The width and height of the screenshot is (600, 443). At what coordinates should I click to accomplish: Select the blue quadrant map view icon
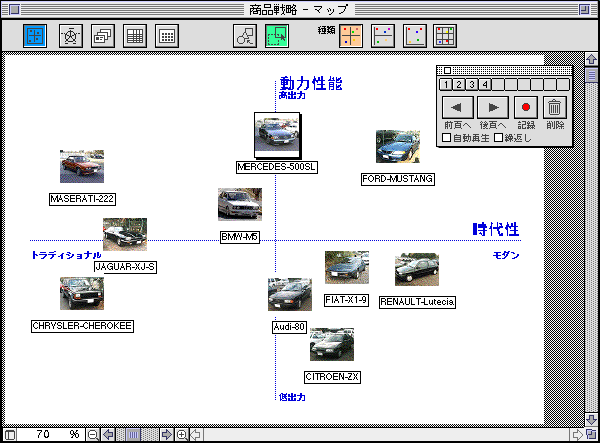tap(35, 36)
